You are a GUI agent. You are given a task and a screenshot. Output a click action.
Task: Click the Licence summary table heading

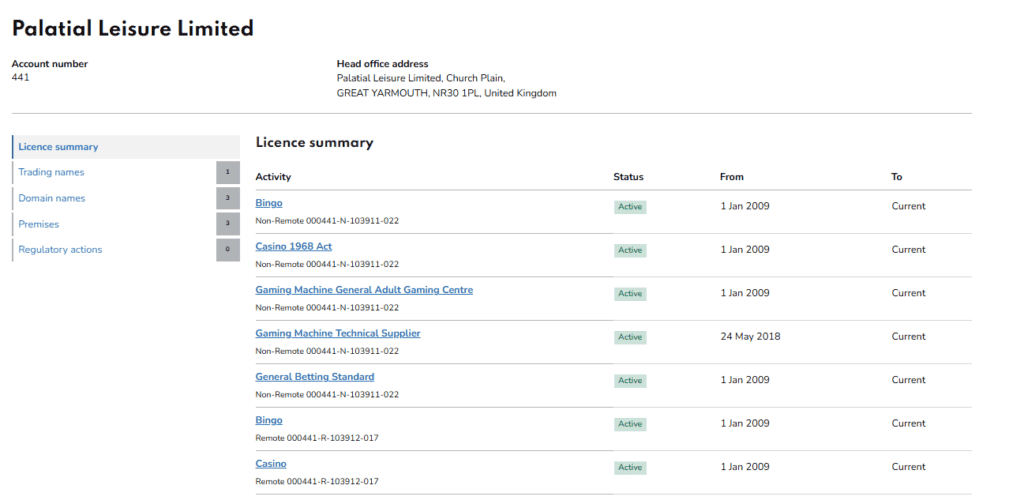tap(314, 142)
